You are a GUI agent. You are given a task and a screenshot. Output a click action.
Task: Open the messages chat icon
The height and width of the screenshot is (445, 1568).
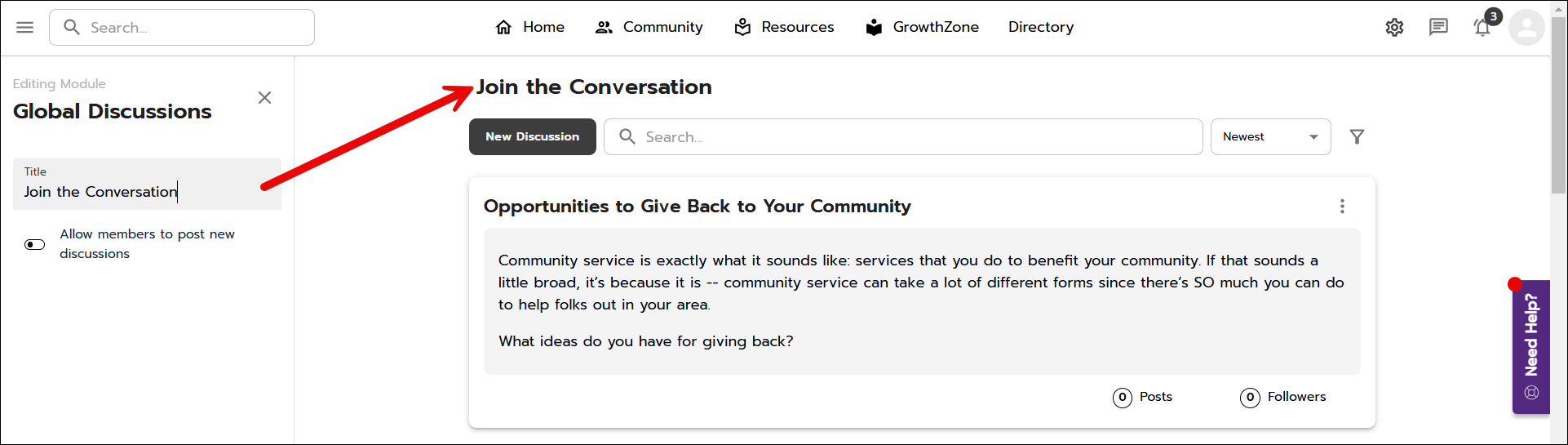pyautogui.click(x=1438, y=28)
